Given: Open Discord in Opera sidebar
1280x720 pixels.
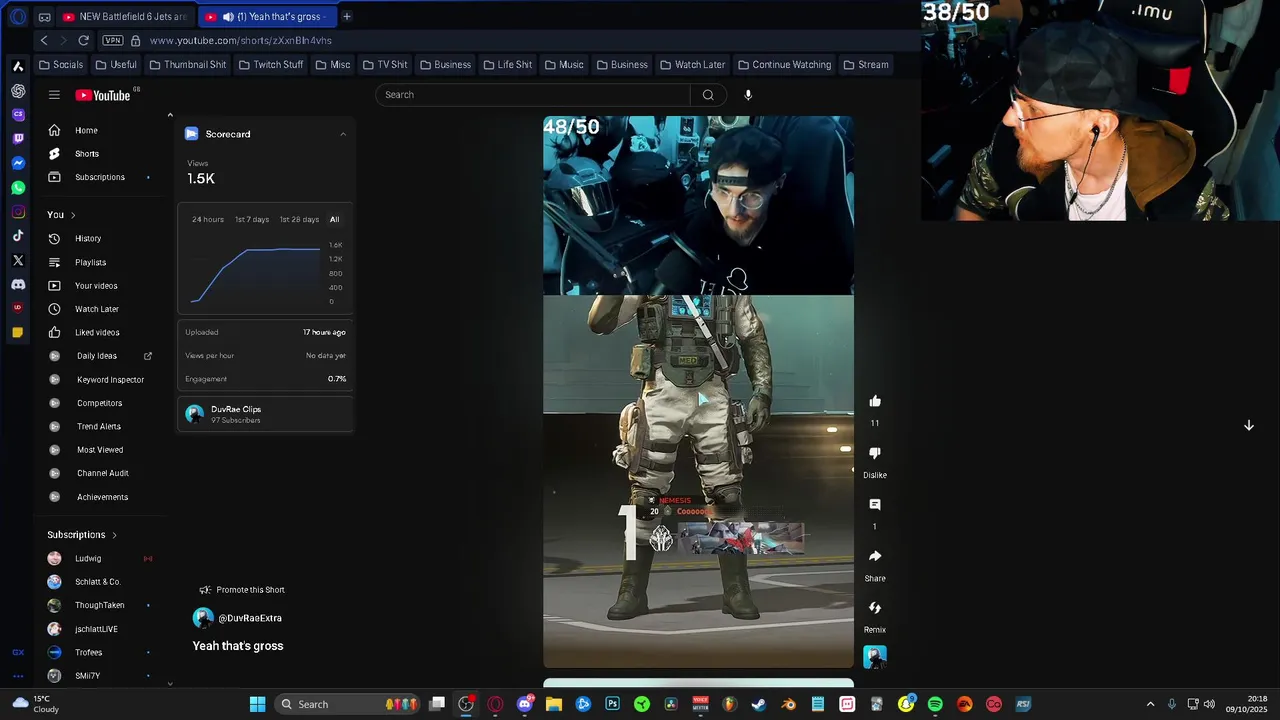Looking at the screenshot, I should click(x=18, y=285).
